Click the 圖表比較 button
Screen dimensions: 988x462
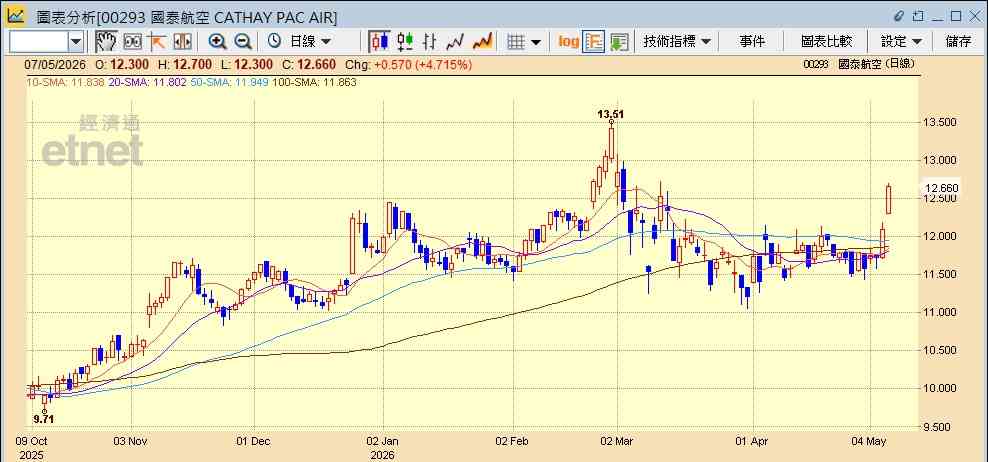pos(827,42)
